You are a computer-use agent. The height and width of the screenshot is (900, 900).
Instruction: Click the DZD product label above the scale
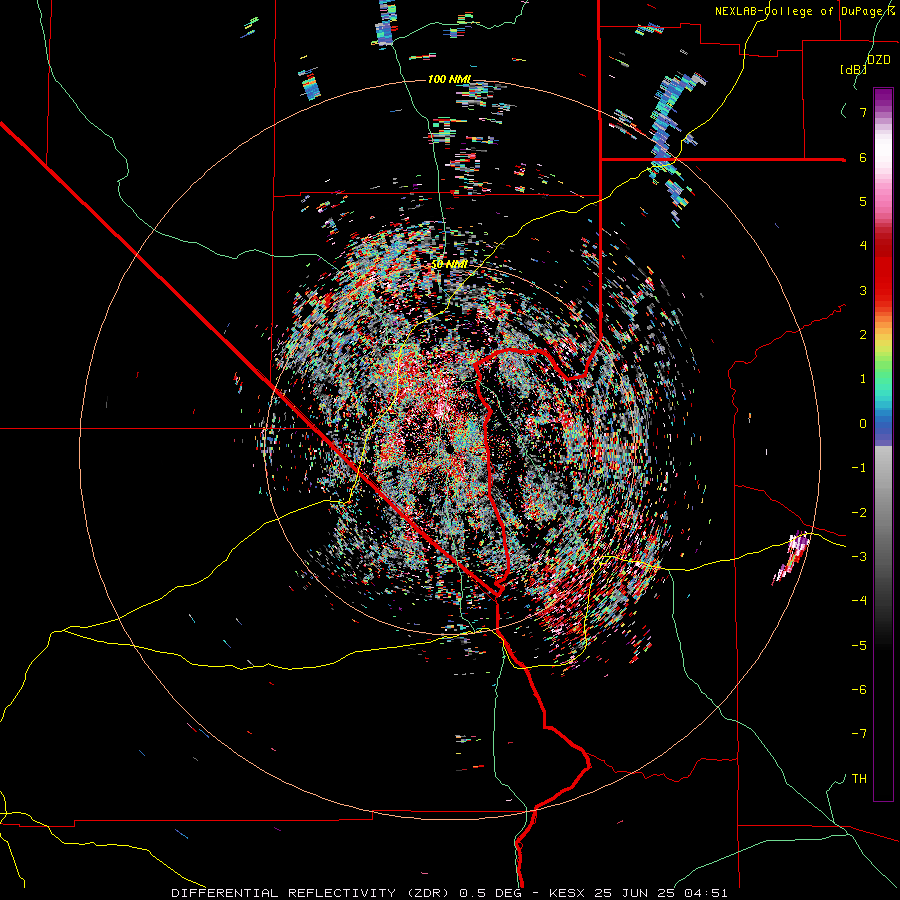click(x=879, y=60)
